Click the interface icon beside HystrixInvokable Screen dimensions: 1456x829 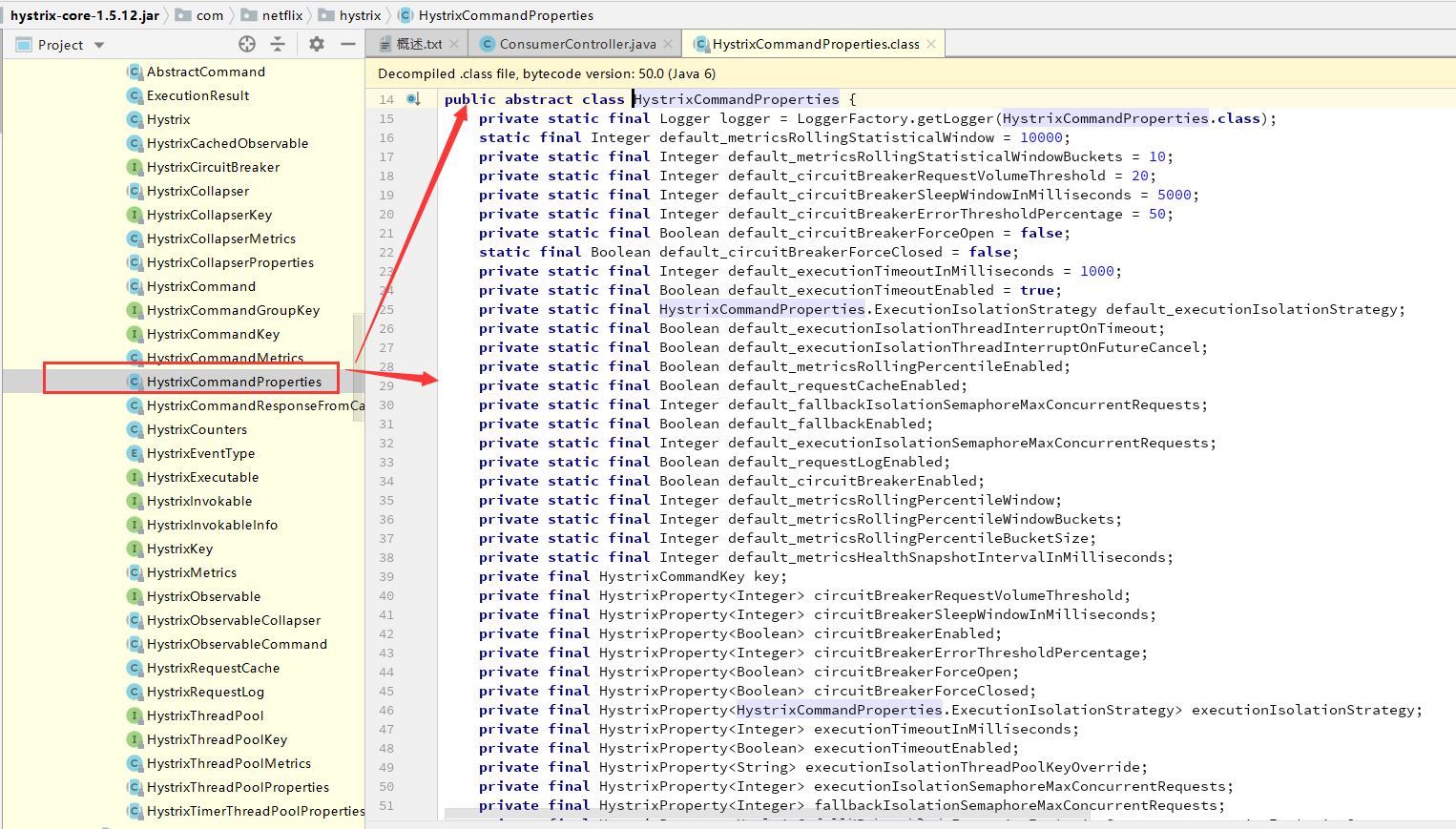(135, 501)
